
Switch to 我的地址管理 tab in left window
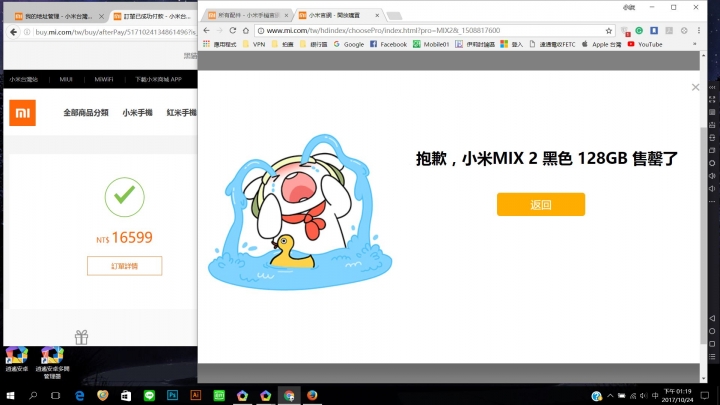[x=57, y=16]
